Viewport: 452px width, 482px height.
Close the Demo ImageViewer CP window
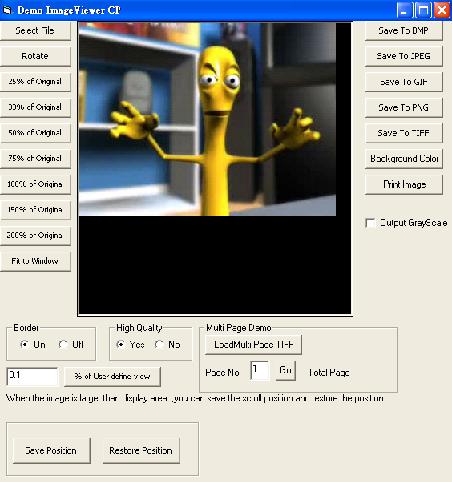[442, 10]
